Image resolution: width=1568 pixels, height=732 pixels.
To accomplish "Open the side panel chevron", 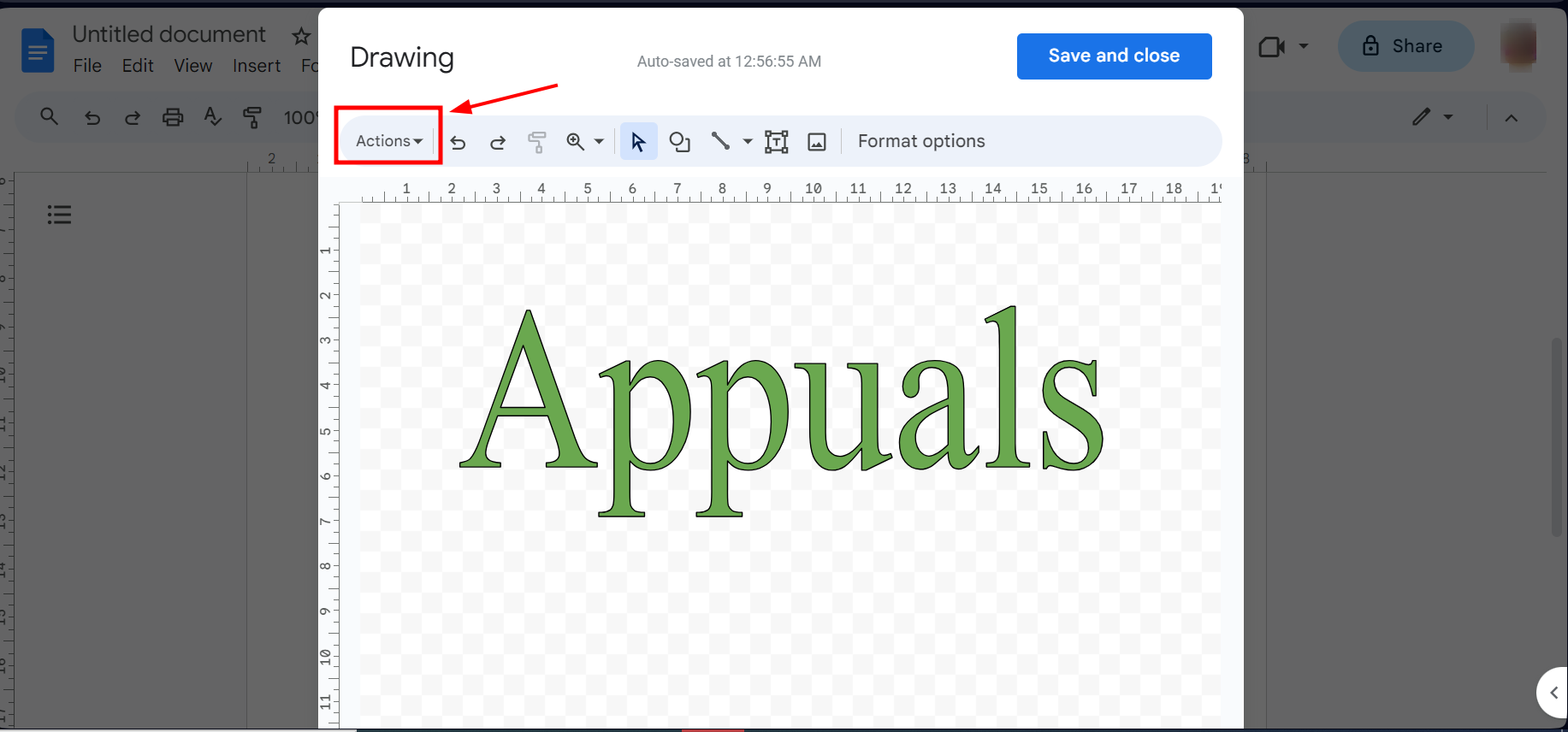I will tap(1553, 693).
